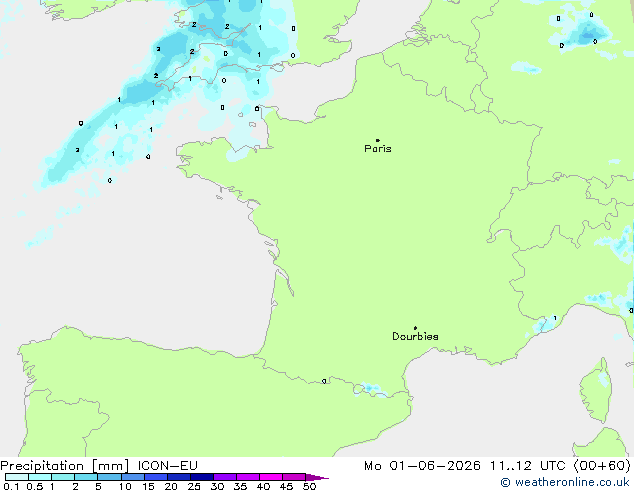This screenshot has height=490, width=634.
Task: Click the '(00+60)' forecast offset text
Action: tap(602, 466)
